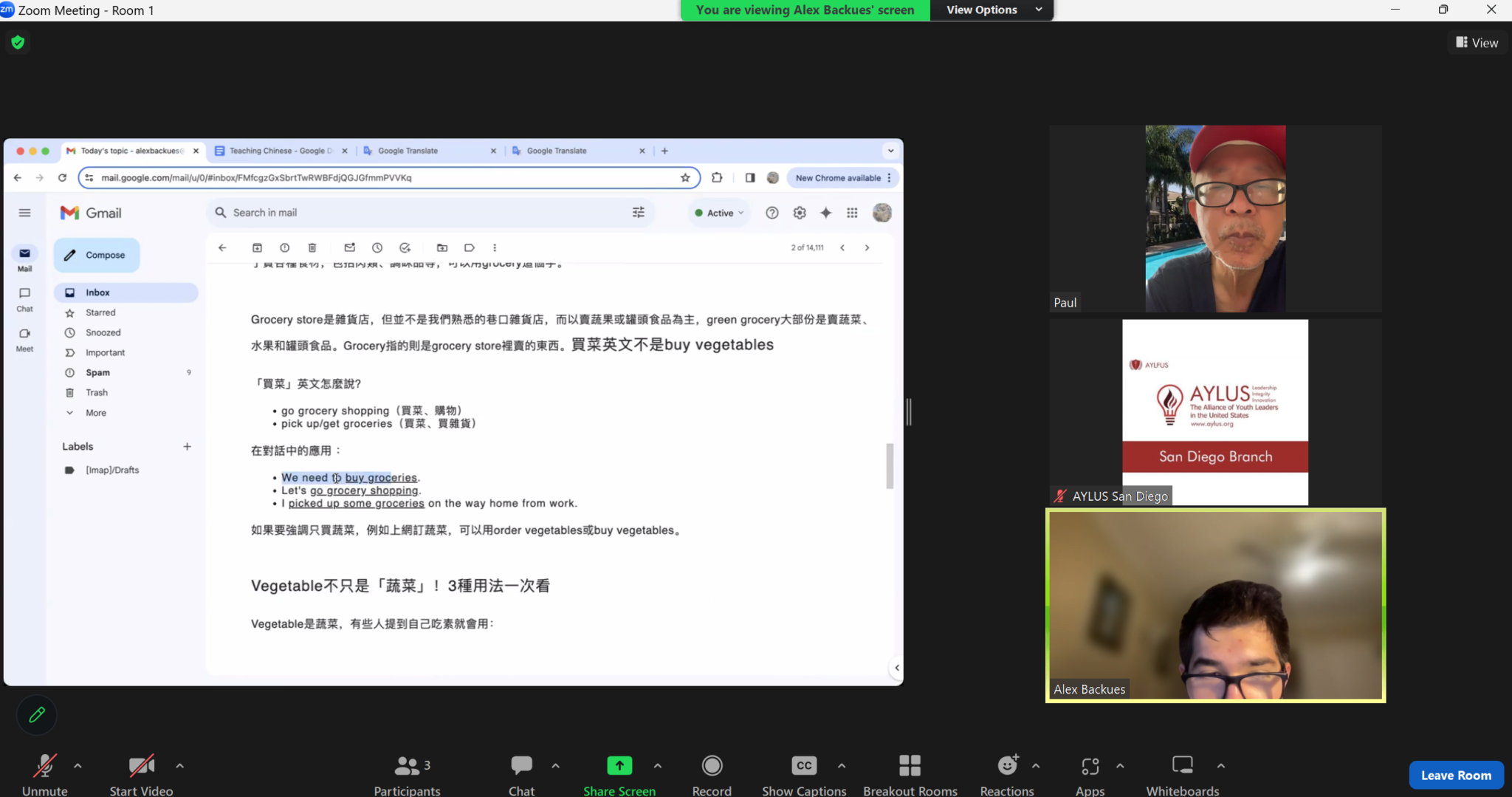This screenshot has width=1512, height=797.
Task: Expand the caret beside Reactions
Action: click(1036, 766)
